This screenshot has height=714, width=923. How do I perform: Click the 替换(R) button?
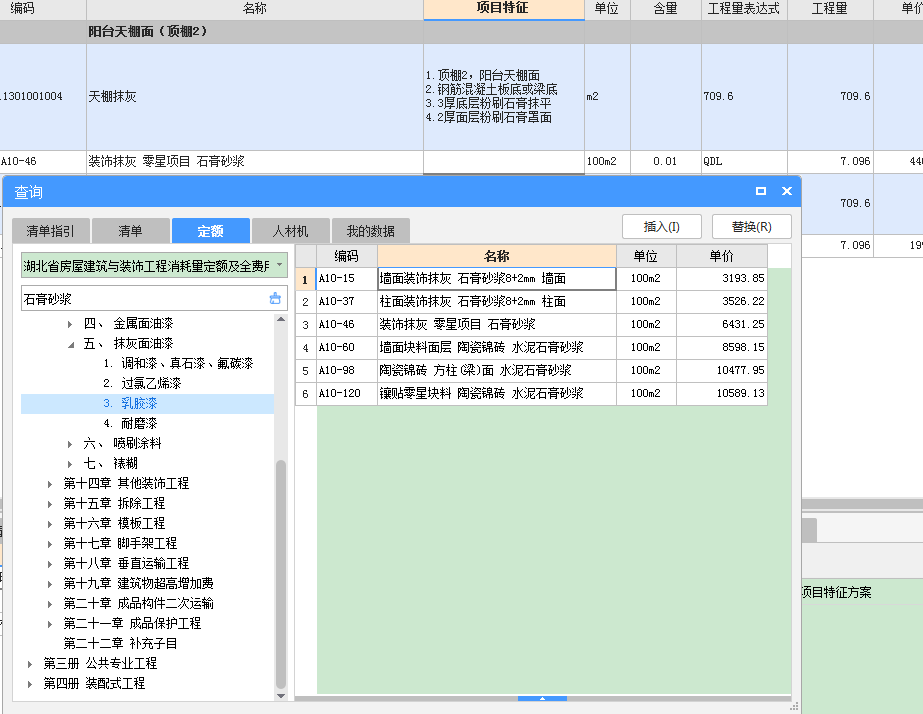pos(752,227)
